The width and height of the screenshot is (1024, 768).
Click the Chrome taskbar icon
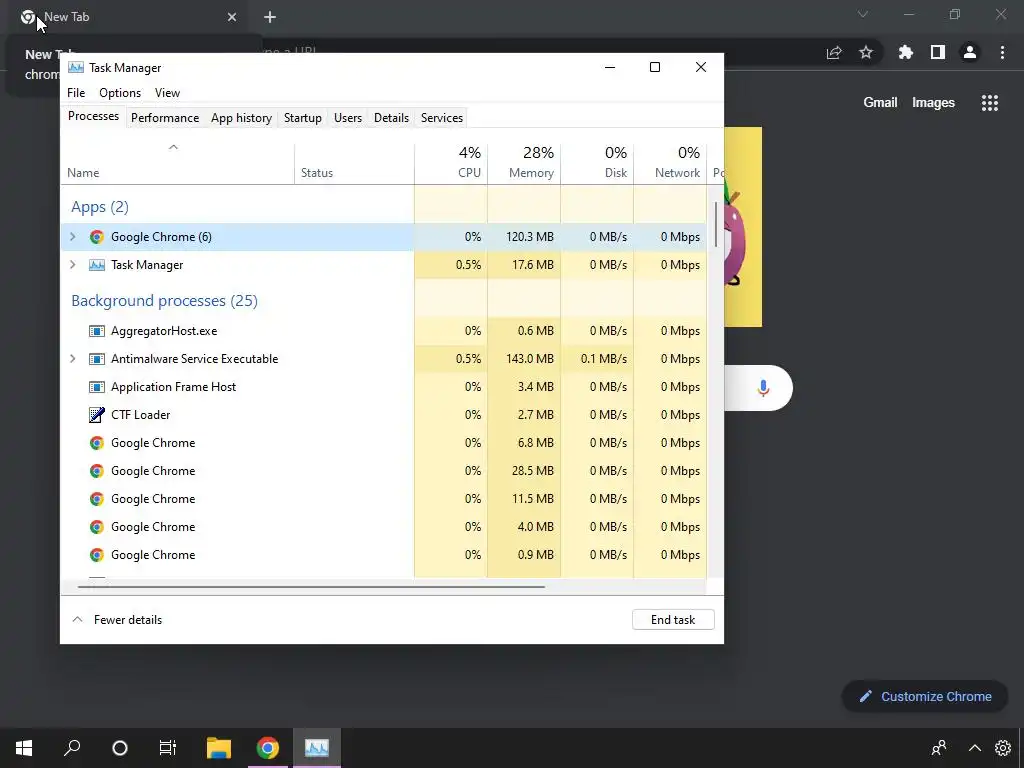pos(268,748)
